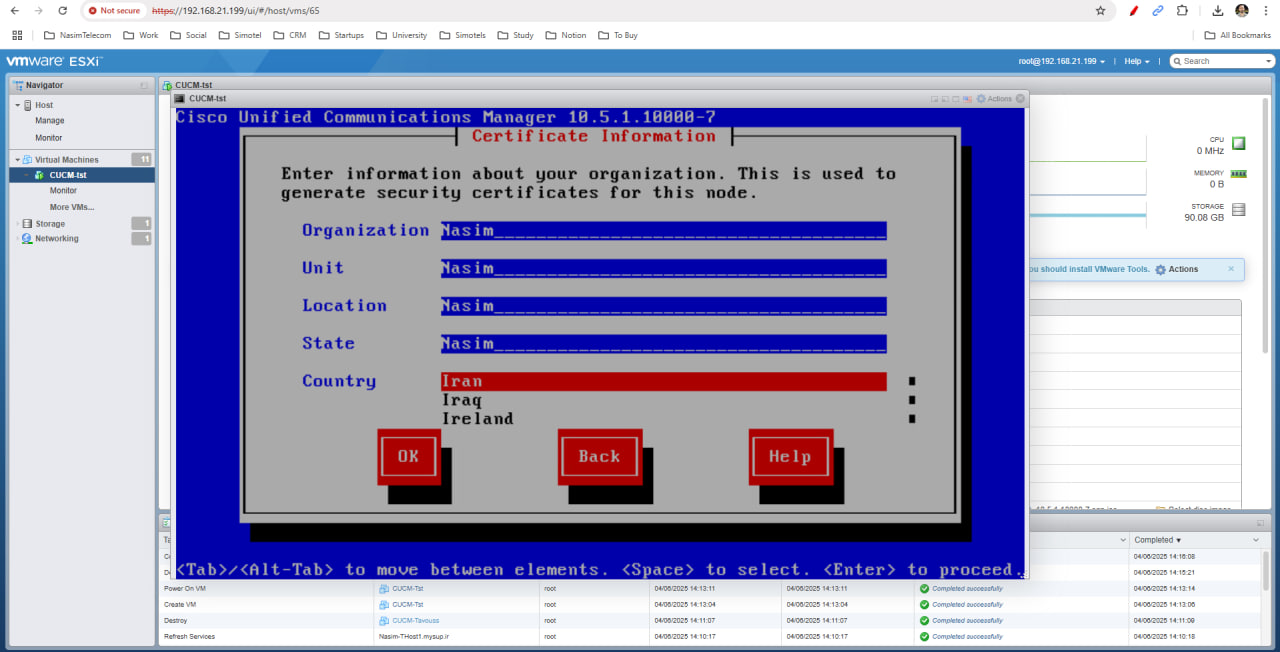Viewport: 1280px width, 652px height.
Task: Collapse the Navigator panel with its minimize icon
Action: pyautogui.click(x=144, y=86)
